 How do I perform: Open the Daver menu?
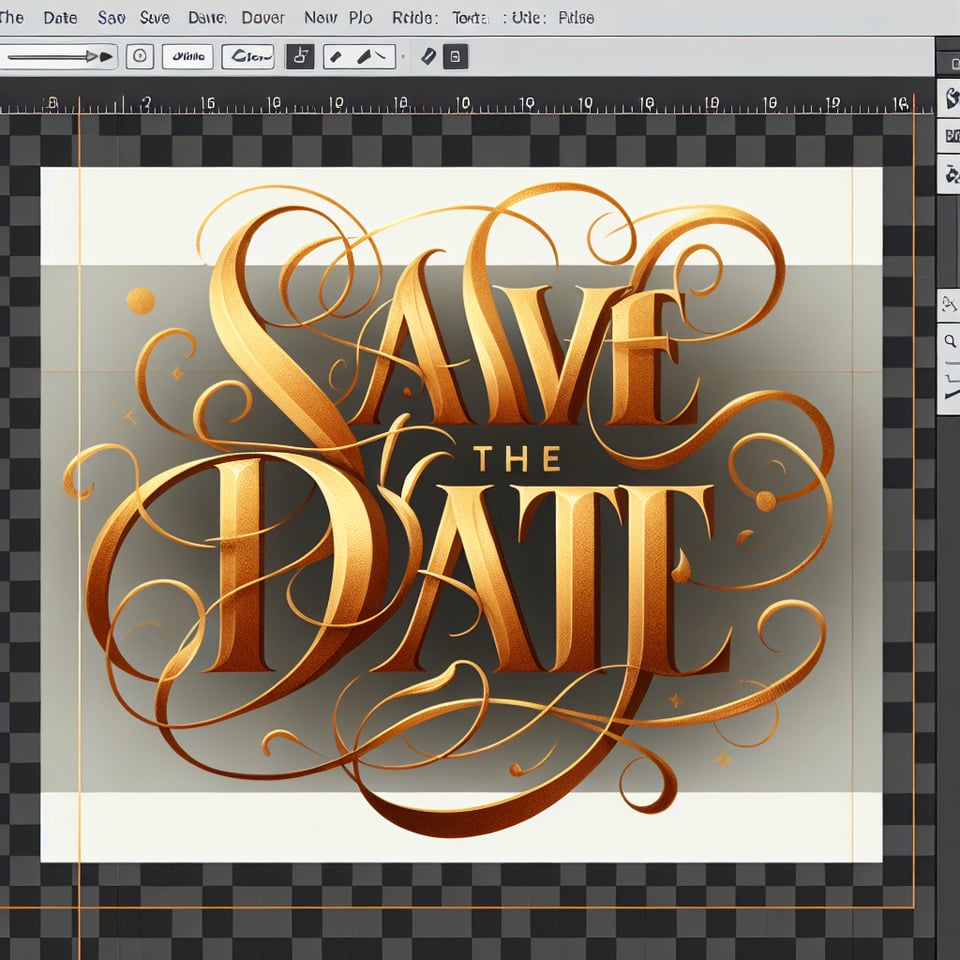point(263,18)
